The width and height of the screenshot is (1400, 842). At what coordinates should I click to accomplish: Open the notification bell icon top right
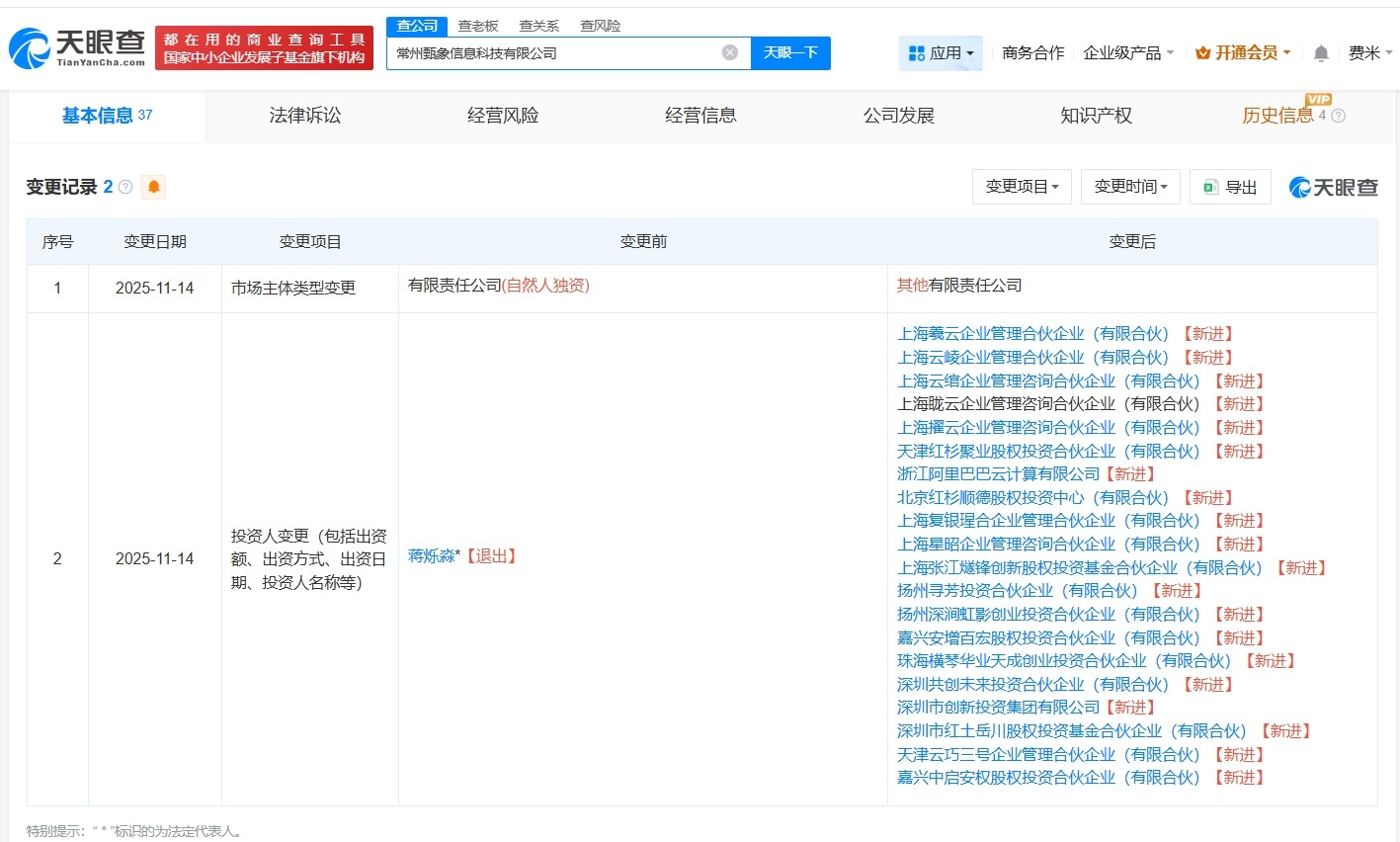coord(1320,53)
